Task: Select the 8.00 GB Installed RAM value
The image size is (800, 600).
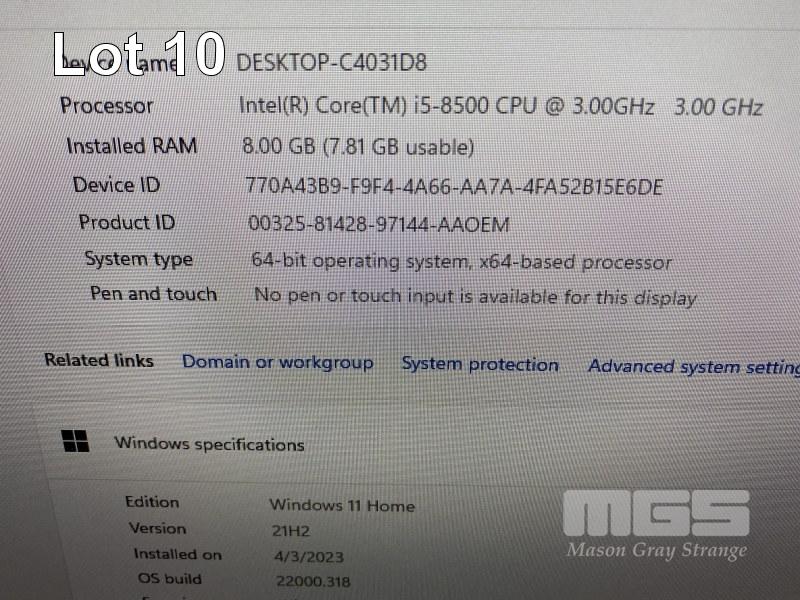Action: click(x=358, y=147)
